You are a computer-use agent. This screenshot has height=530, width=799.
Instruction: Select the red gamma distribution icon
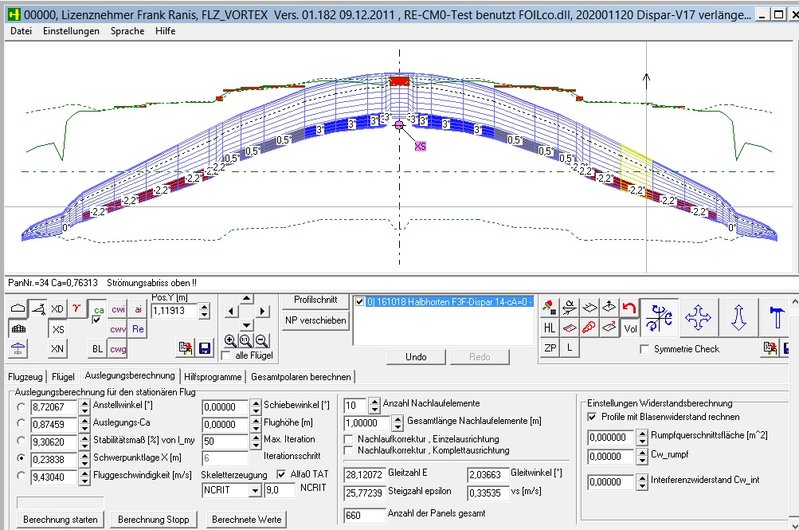pos(79,309)
